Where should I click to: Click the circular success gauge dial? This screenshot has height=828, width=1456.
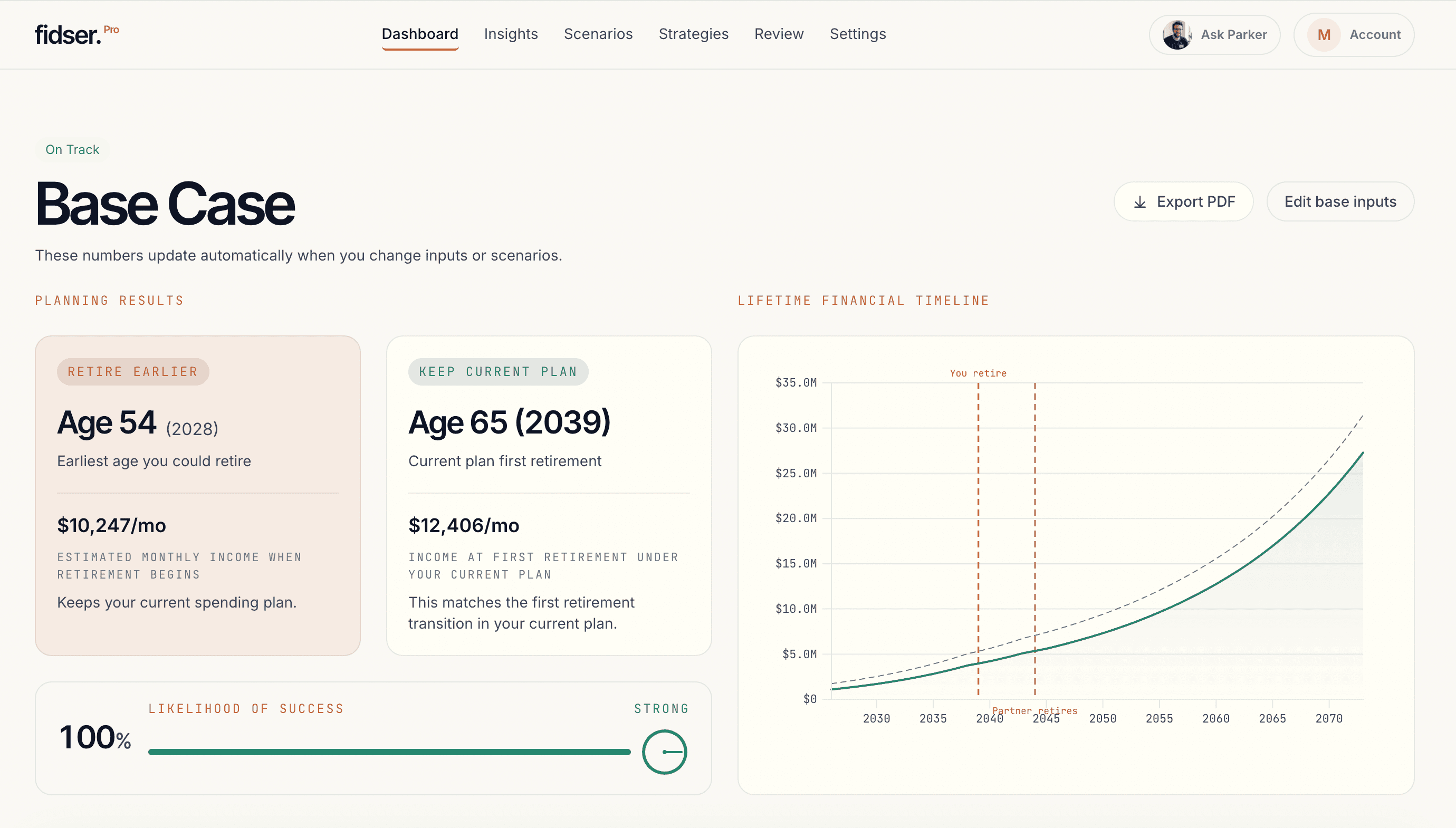point(664,752)
